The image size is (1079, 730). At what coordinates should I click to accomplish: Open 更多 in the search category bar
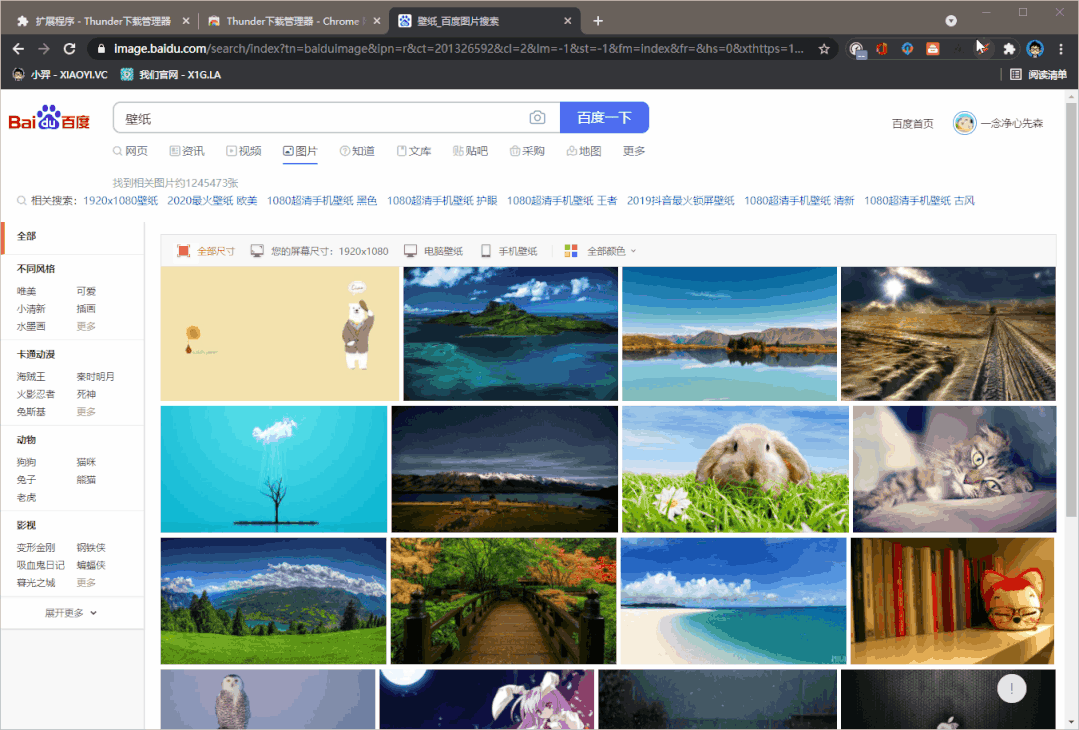(634, 151)
